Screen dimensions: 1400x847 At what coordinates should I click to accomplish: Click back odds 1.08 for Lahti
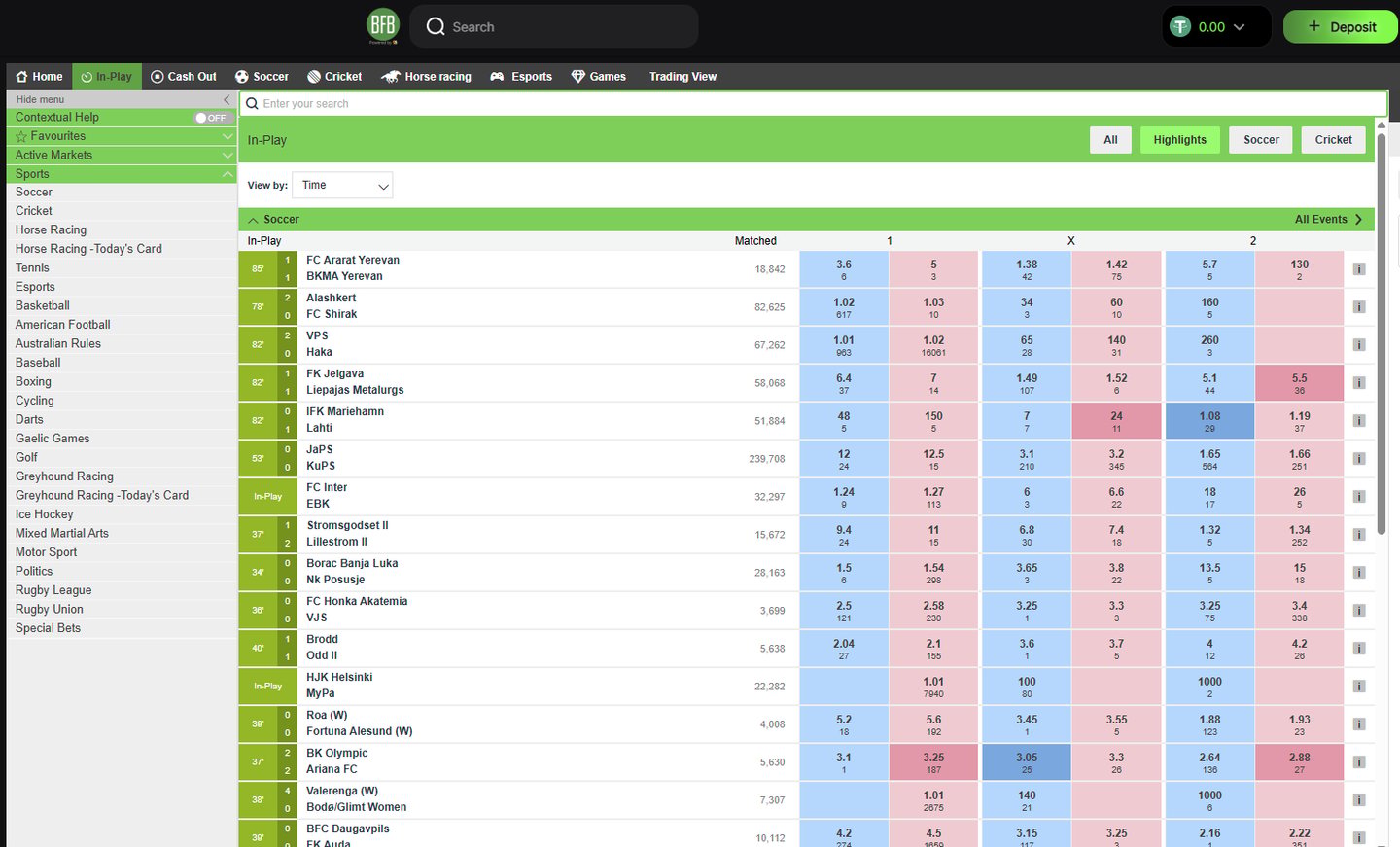1209,421
